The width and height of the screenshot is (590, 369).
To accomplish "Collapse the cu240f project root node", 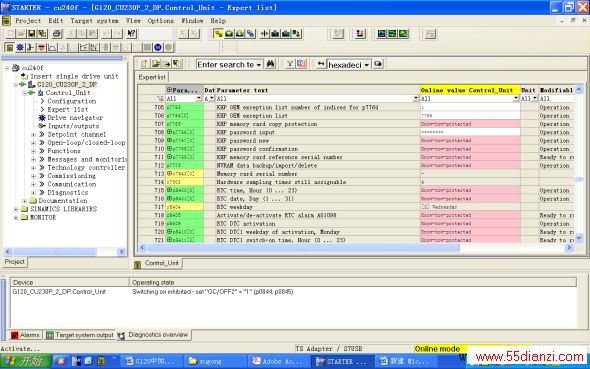I will pos(7,68).
